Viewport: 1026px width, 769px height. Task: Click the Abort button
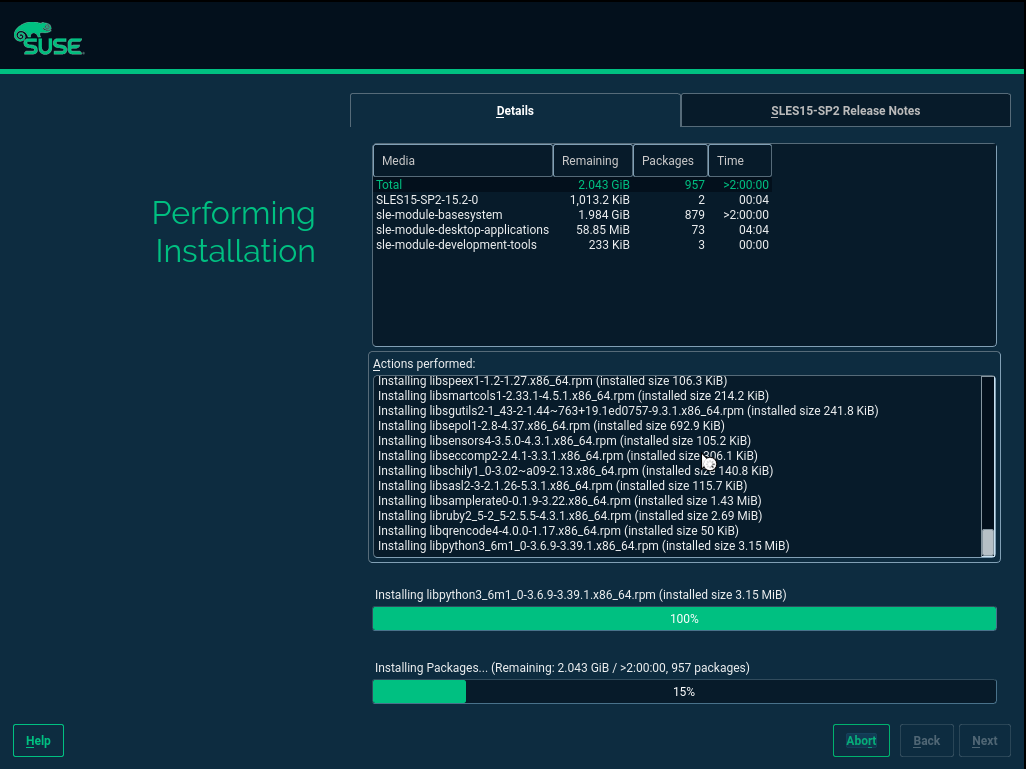(x=861, y=741)
